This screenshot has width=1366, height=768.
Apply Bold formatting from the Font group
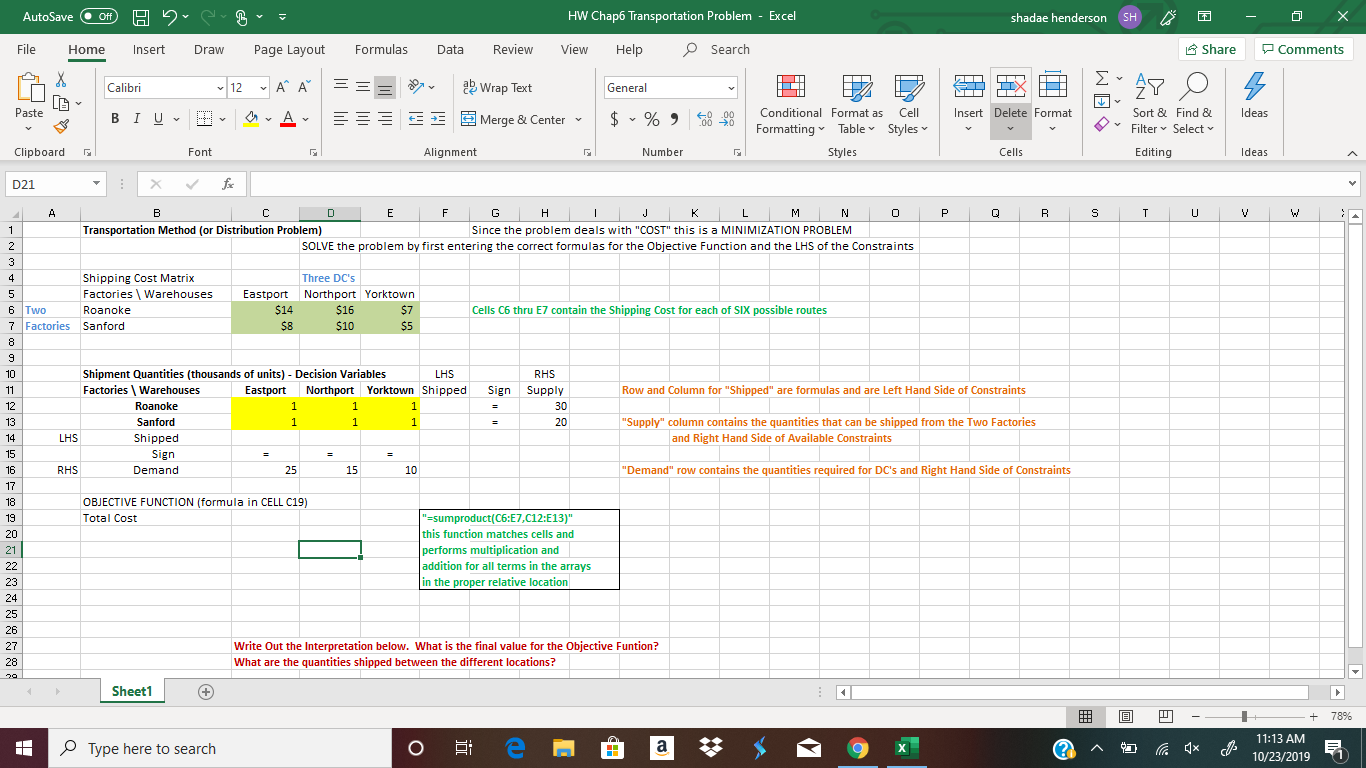114,117
